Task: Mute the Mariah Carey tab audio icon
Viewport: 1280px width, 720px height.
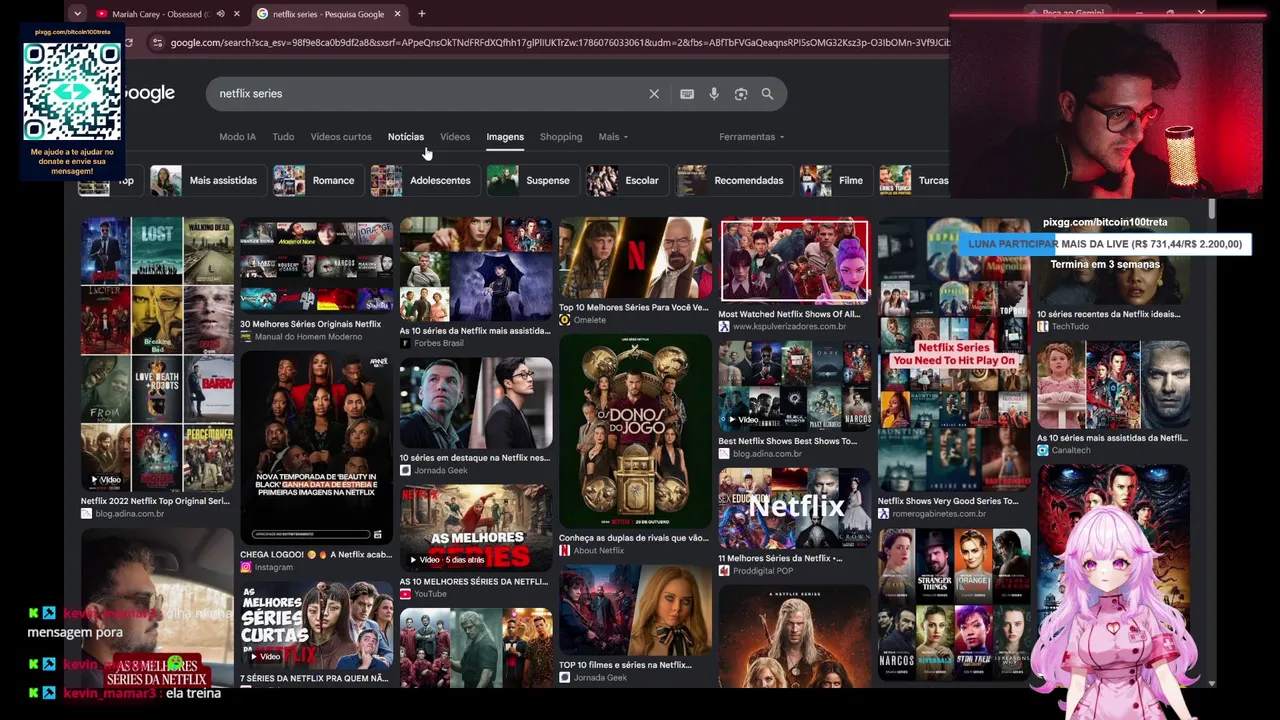Action: point(220,14)
